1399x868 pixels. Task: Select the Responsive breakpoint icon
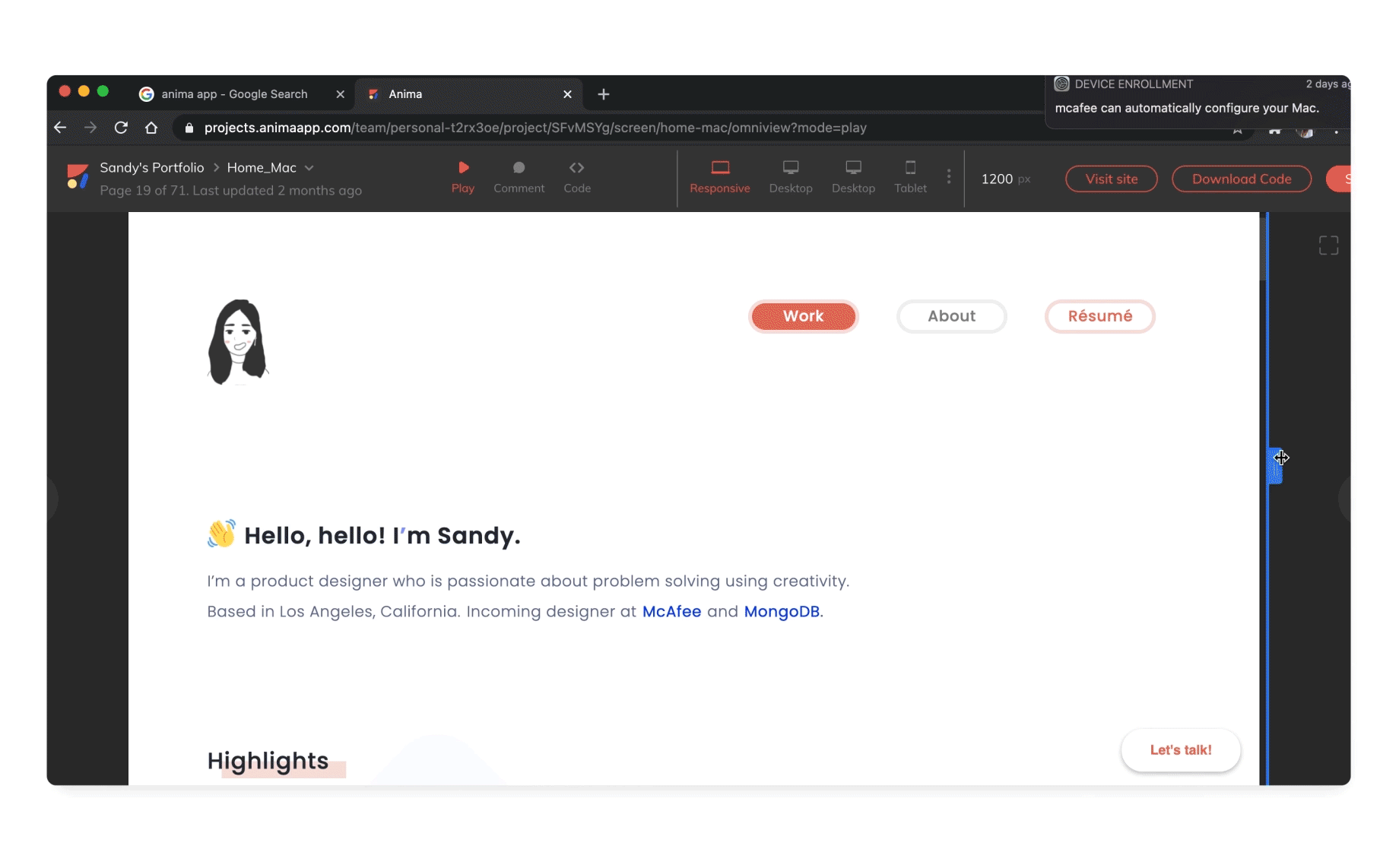[x=719, y=168]
